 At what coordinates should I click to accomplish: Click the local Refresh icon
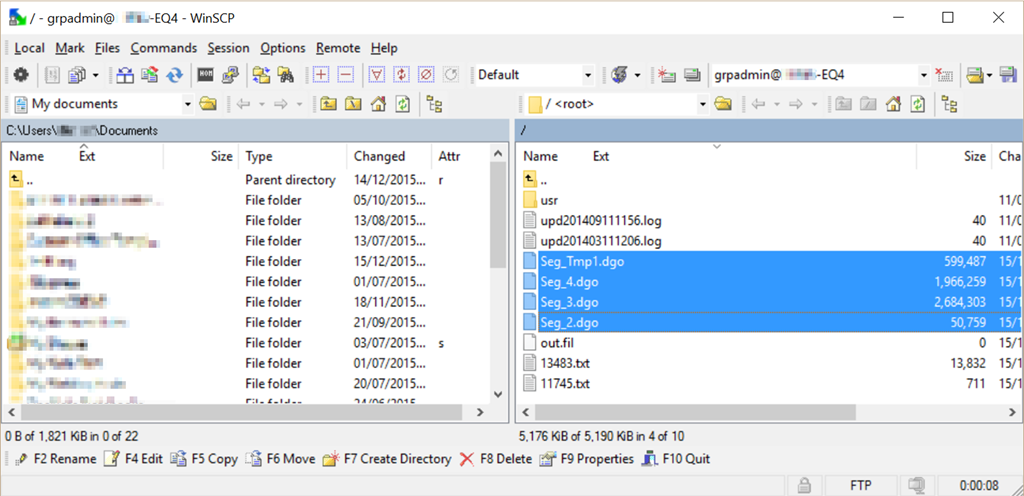click(402, 104)
